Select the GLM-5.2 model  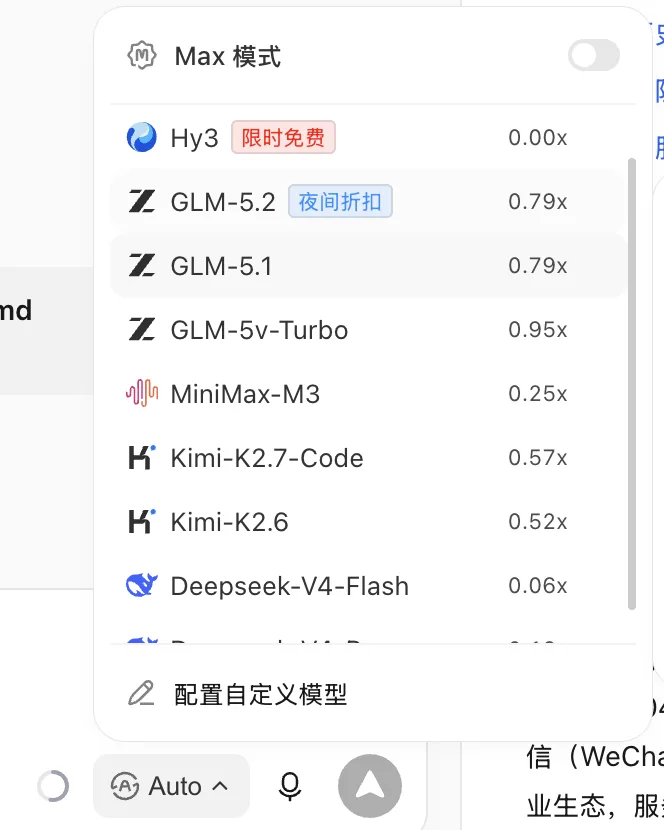(368, 202)
